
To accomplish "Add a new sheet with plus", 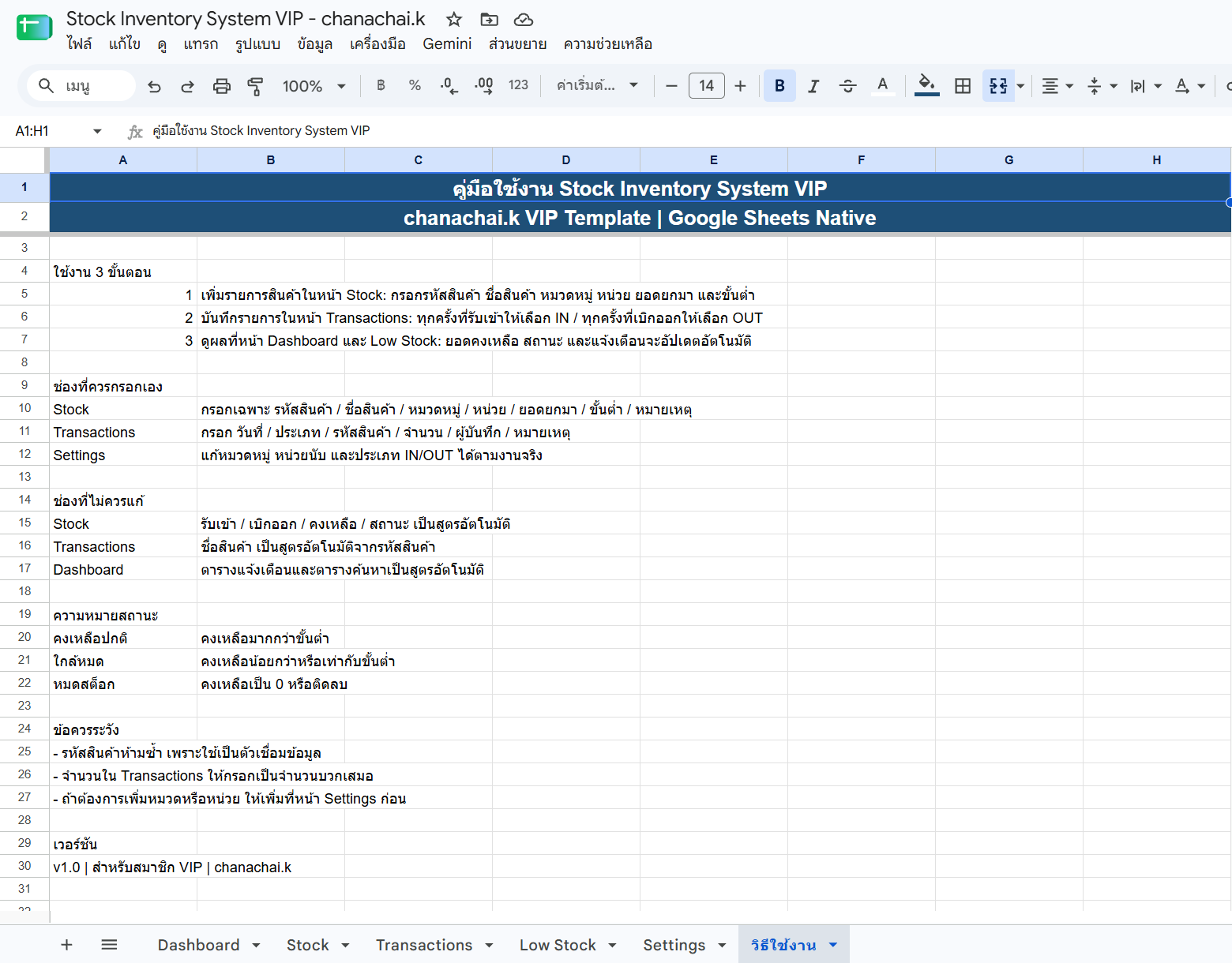I will tap(67, 945).
